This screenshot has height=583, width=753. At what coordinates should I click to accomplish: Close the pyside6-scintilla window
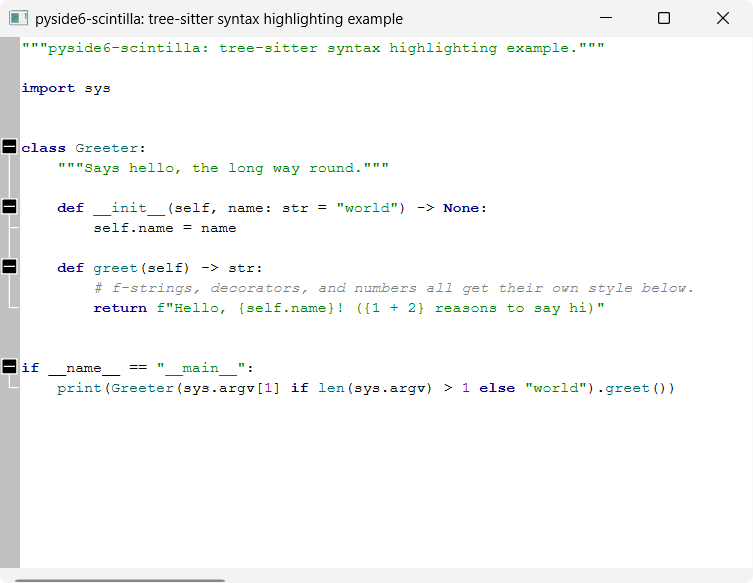[x=723, y=18]
